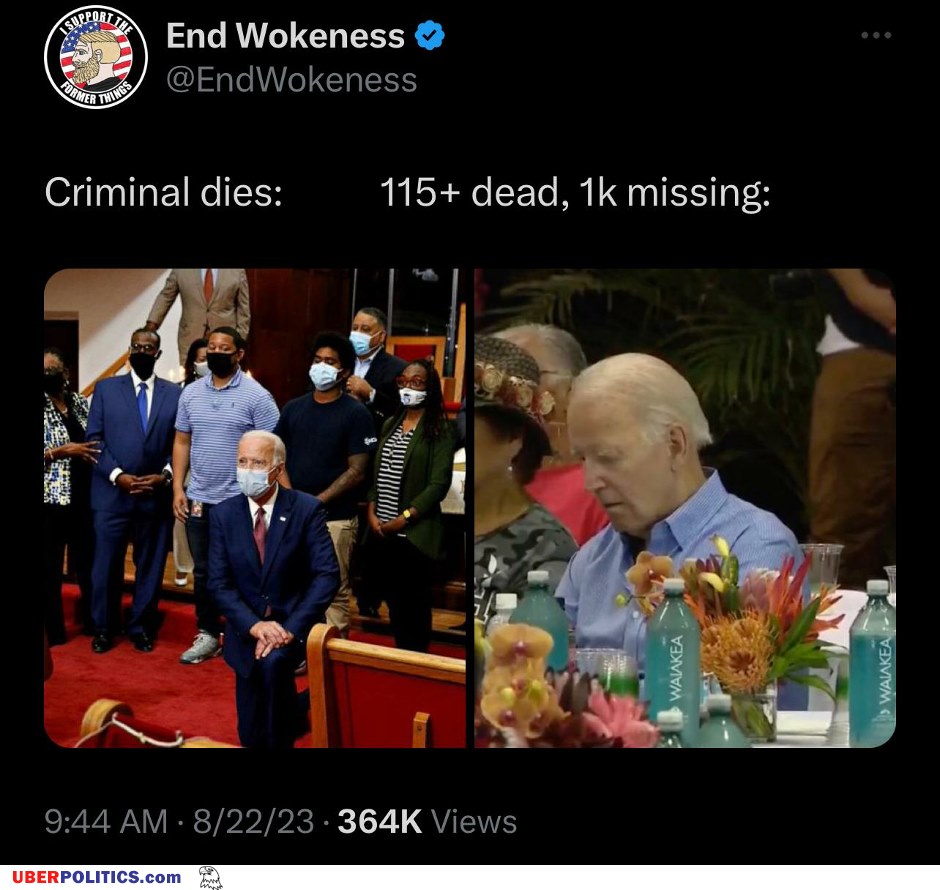The image size is (940, 890).
Task: Open the right photo with flowers and bottles
Action: [685, 508]
